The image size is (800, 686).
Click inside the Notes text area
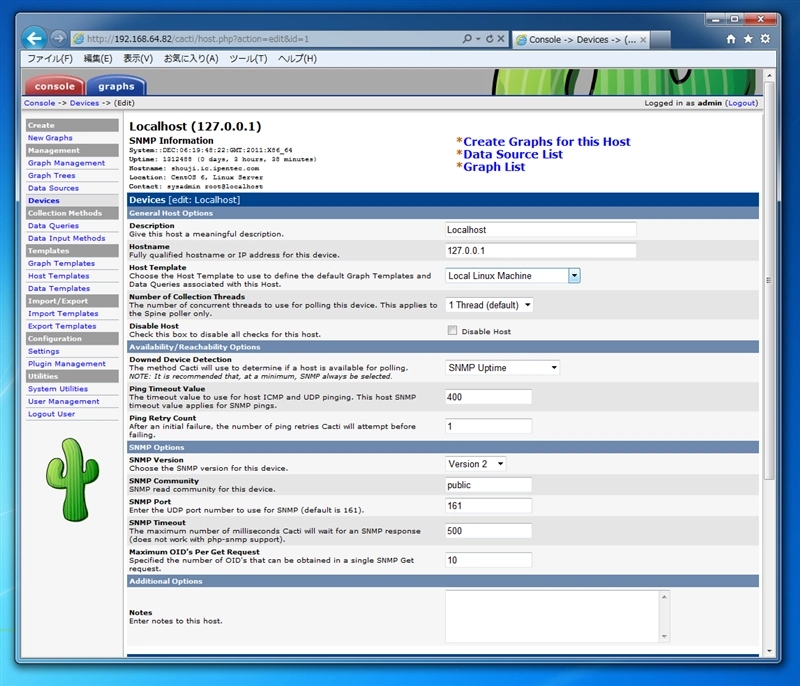click(x=553, y=616)
